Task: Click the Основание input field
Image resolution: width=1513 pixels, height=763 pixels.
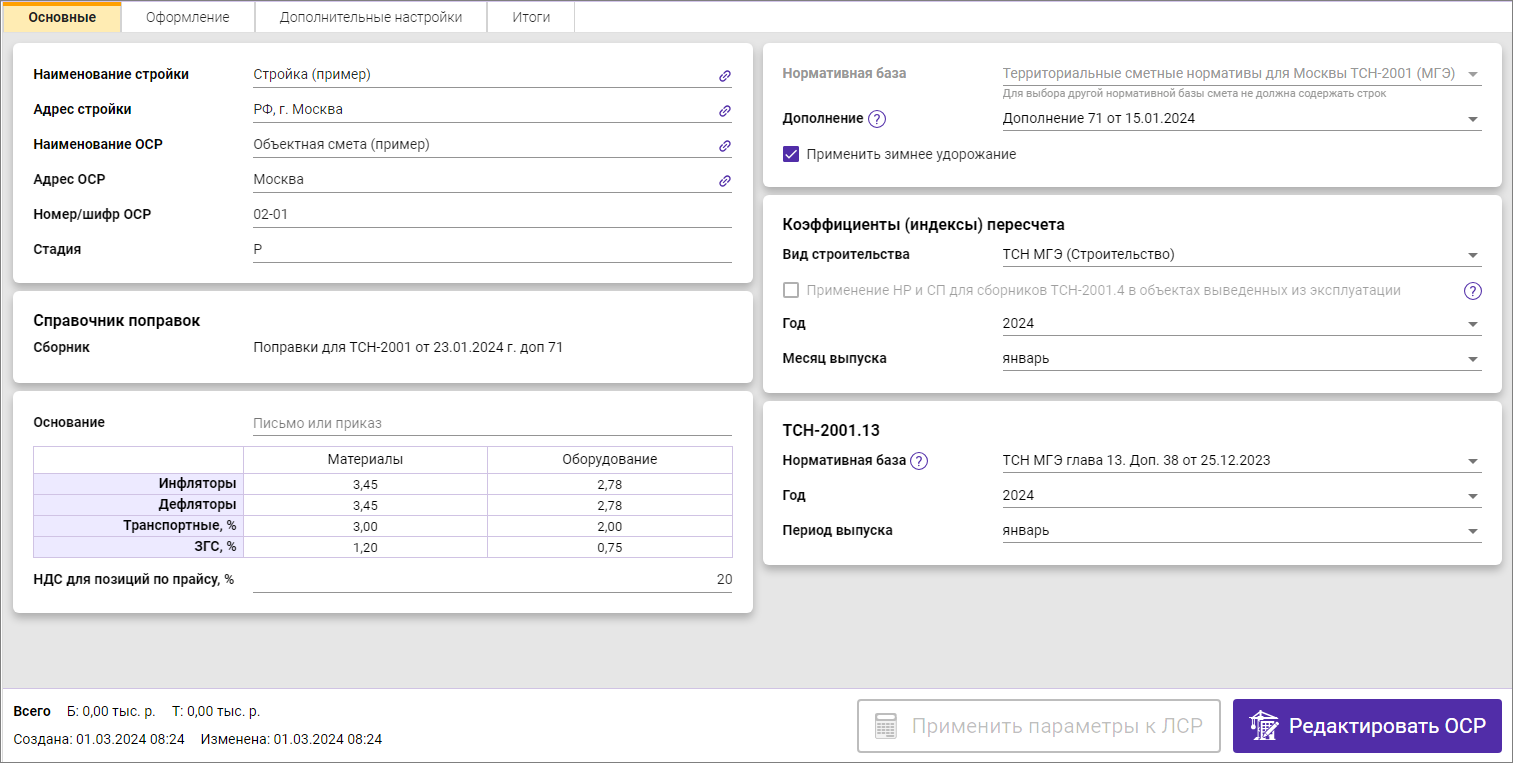Action: (x=492, y=423)
